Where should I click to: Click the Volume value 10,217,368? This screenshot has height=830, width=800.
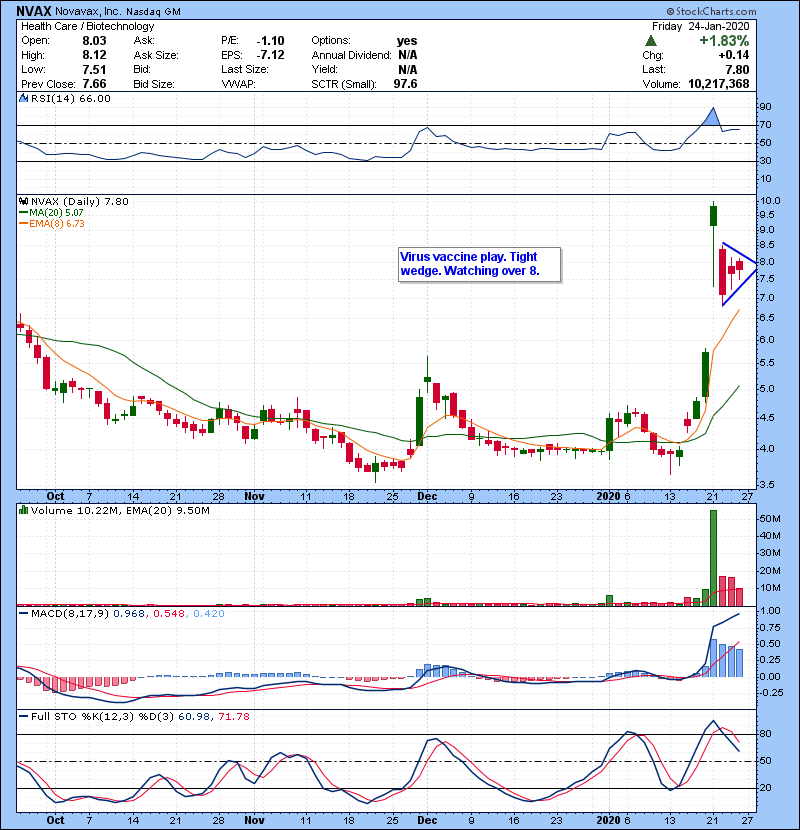pyautogui.click(x=718, y=84)
